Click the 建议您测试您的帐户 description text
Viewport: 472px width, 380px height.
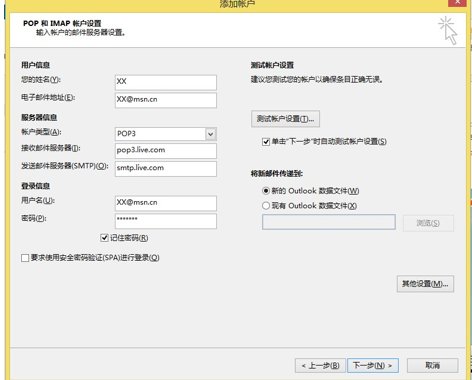317,80
